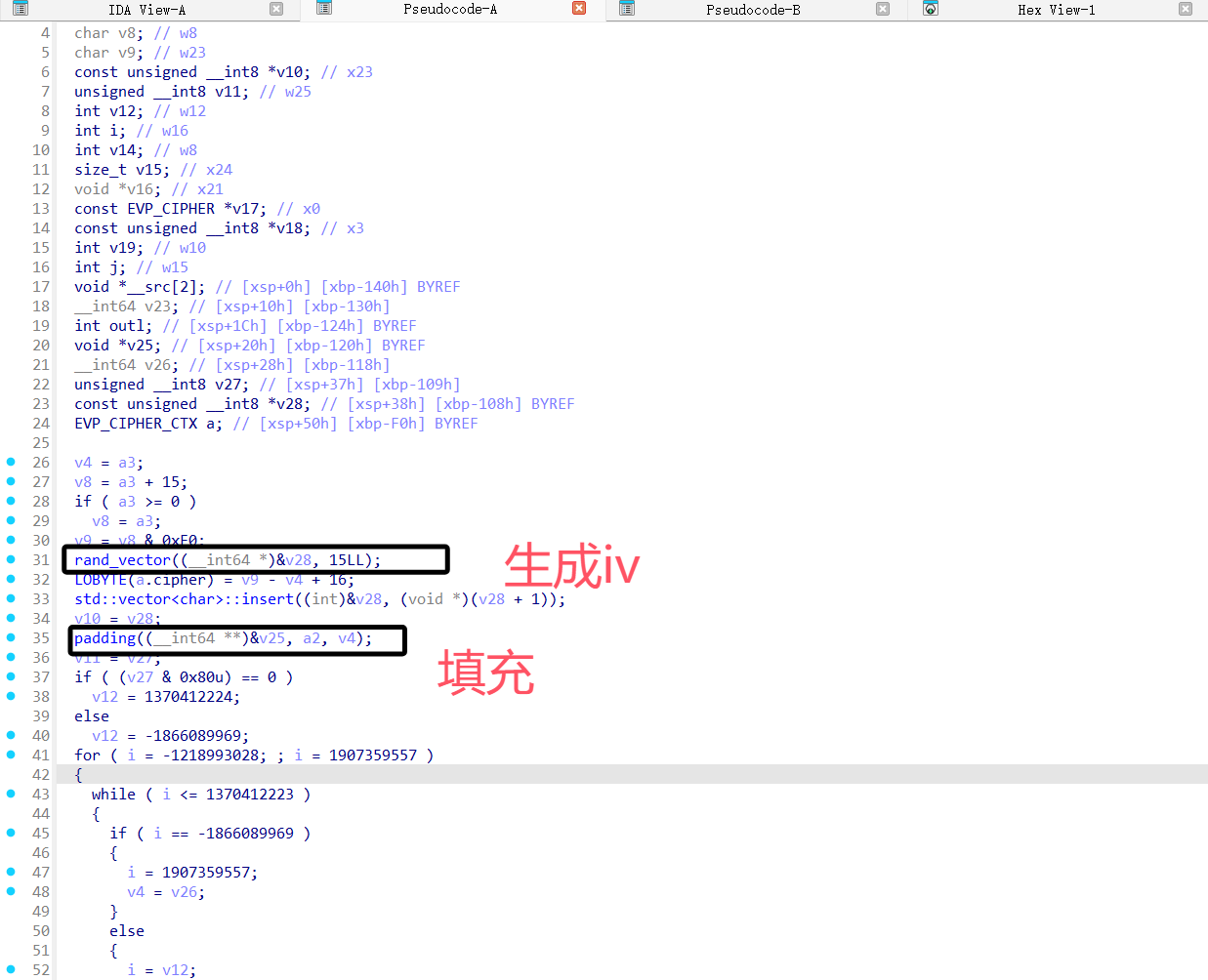This screenshot has width=1208, height=980.
Task: Toggle breakpoint dot on line 38
Action: click(11, 696)
